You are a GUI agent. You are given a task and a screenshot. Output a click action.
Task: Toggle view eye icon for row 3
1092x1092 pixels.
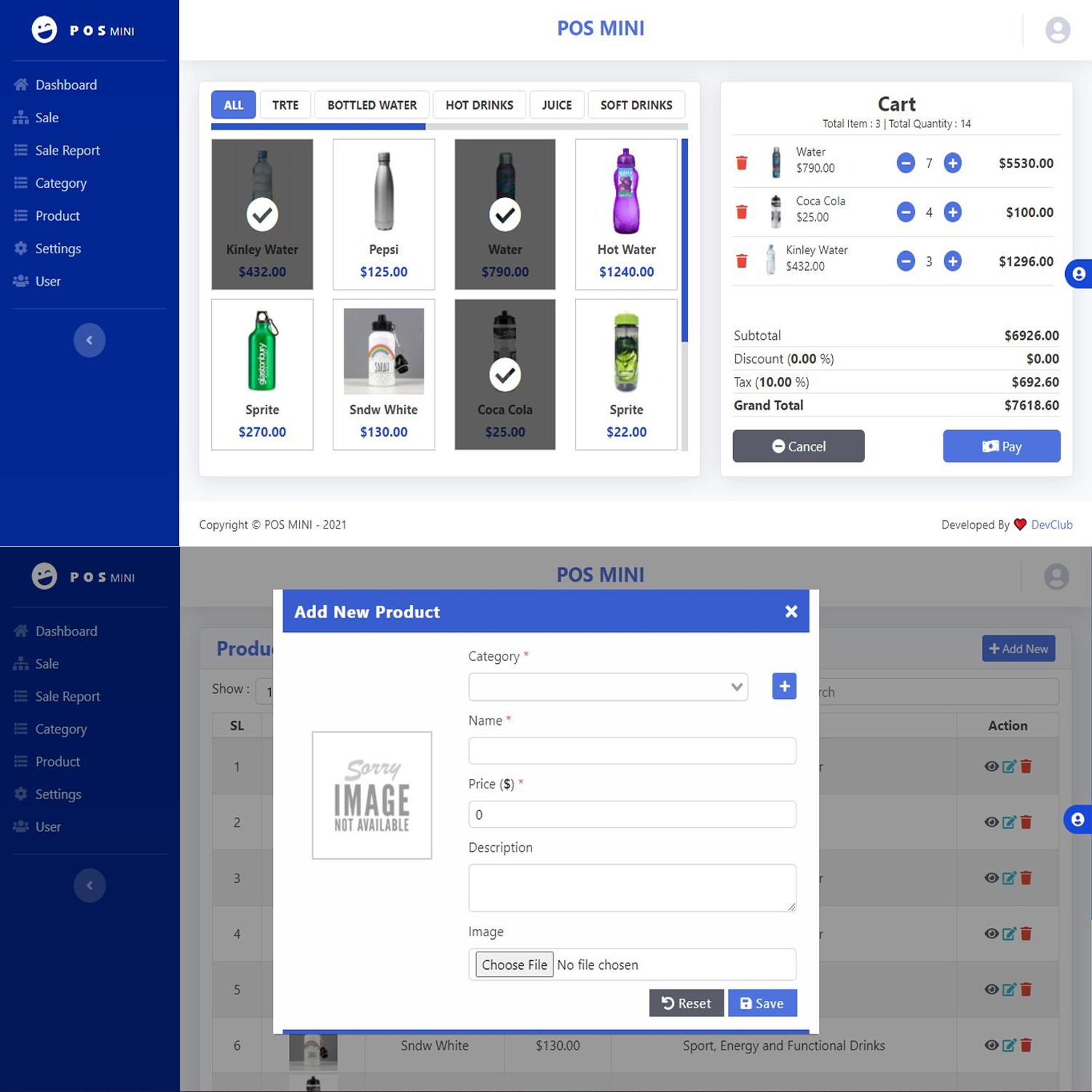pos(991,878)
